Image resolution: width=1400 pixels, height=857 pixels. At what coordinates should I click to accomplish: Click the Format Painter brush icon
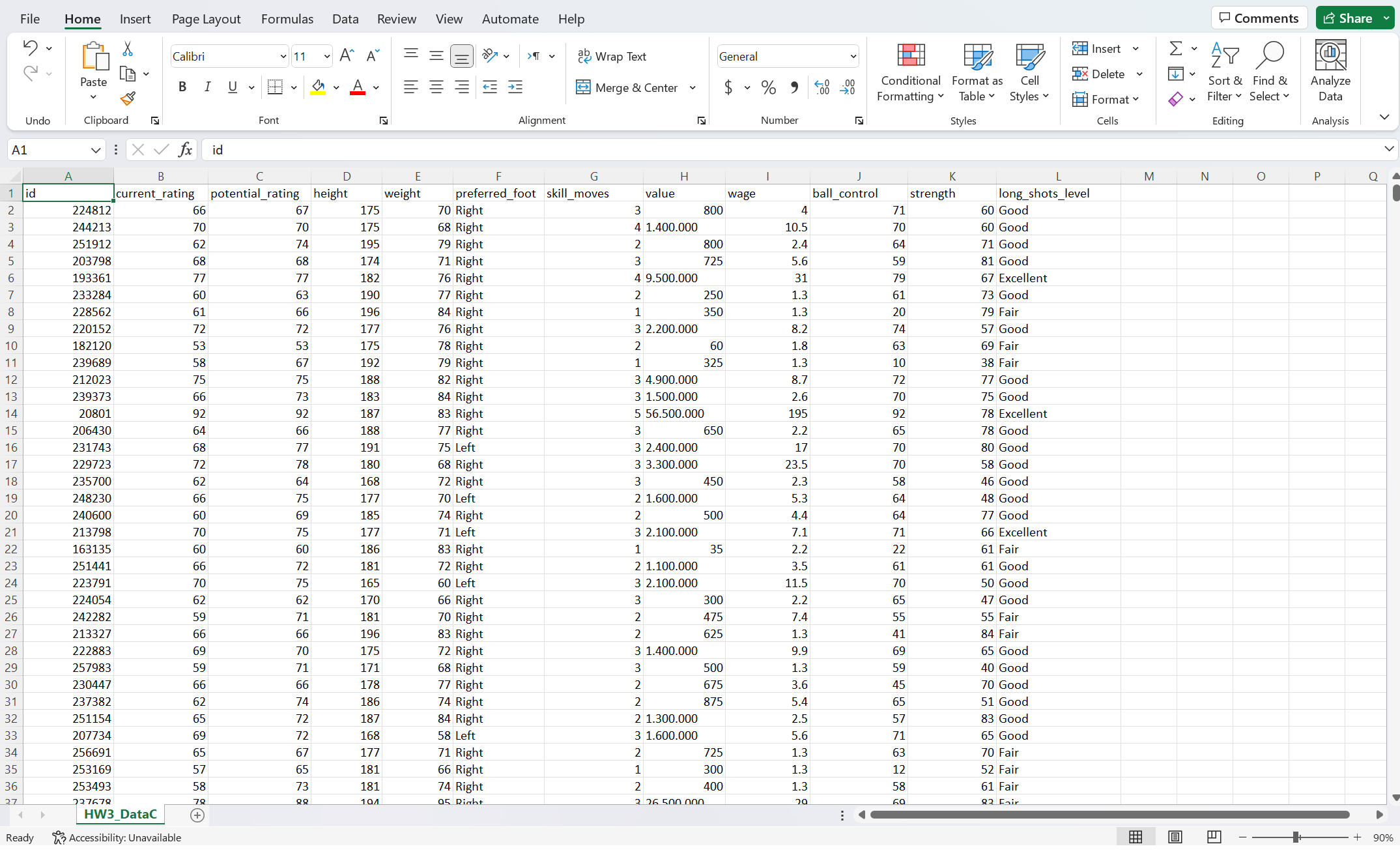pyautogui.click(x=128, y=98)
